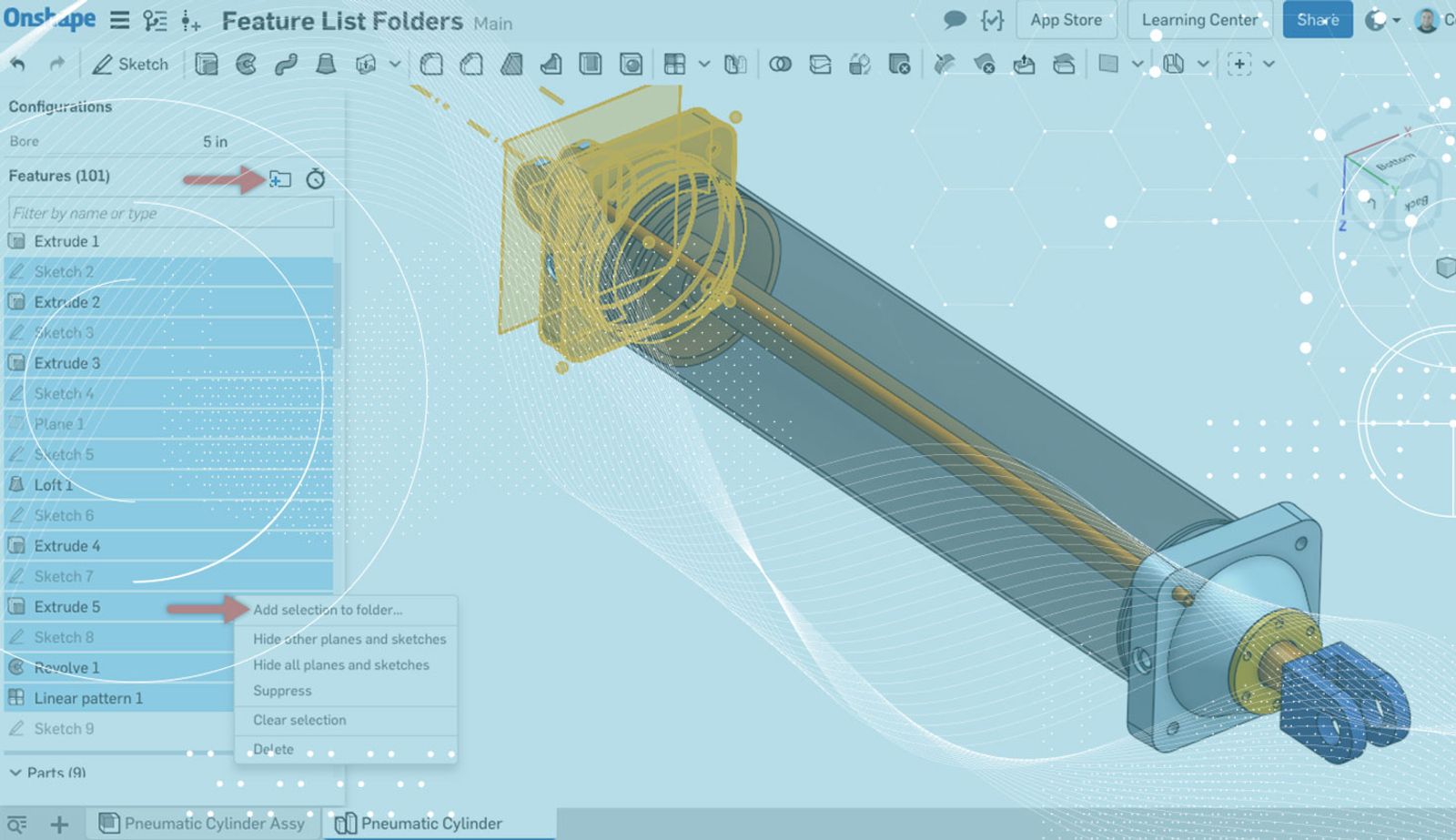Click the Share button

1317,20
